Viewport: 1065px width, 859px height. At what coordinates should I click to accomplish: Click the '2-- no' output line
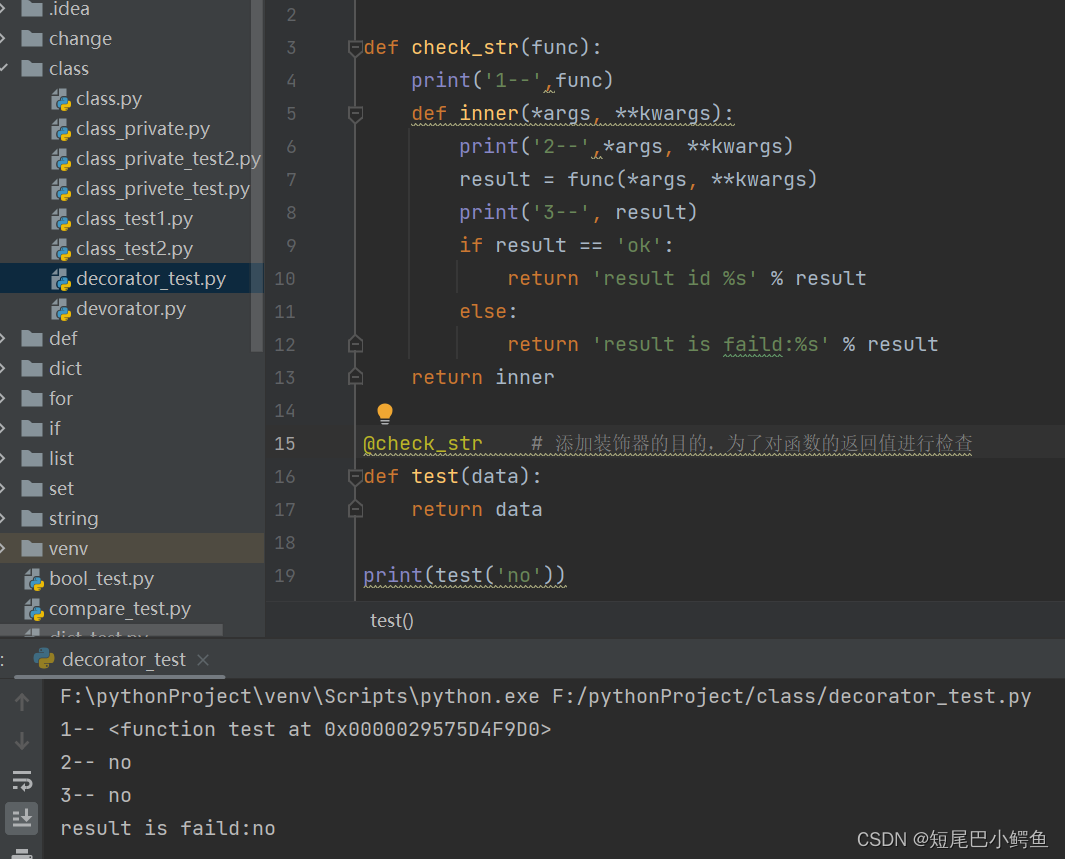(96, 763)
